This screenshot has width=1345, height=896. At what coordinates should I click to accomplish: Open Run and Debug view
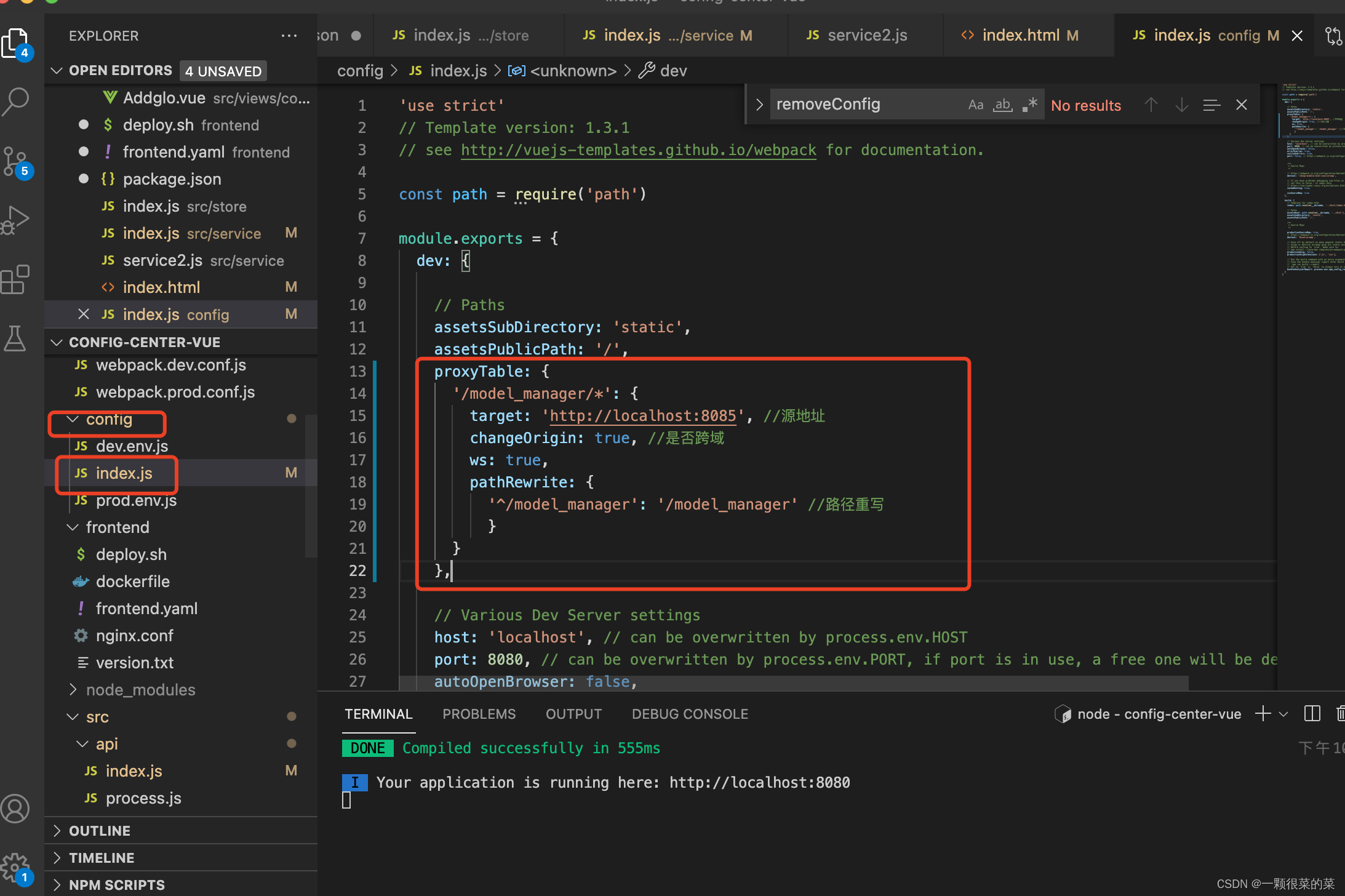[16, 220]
